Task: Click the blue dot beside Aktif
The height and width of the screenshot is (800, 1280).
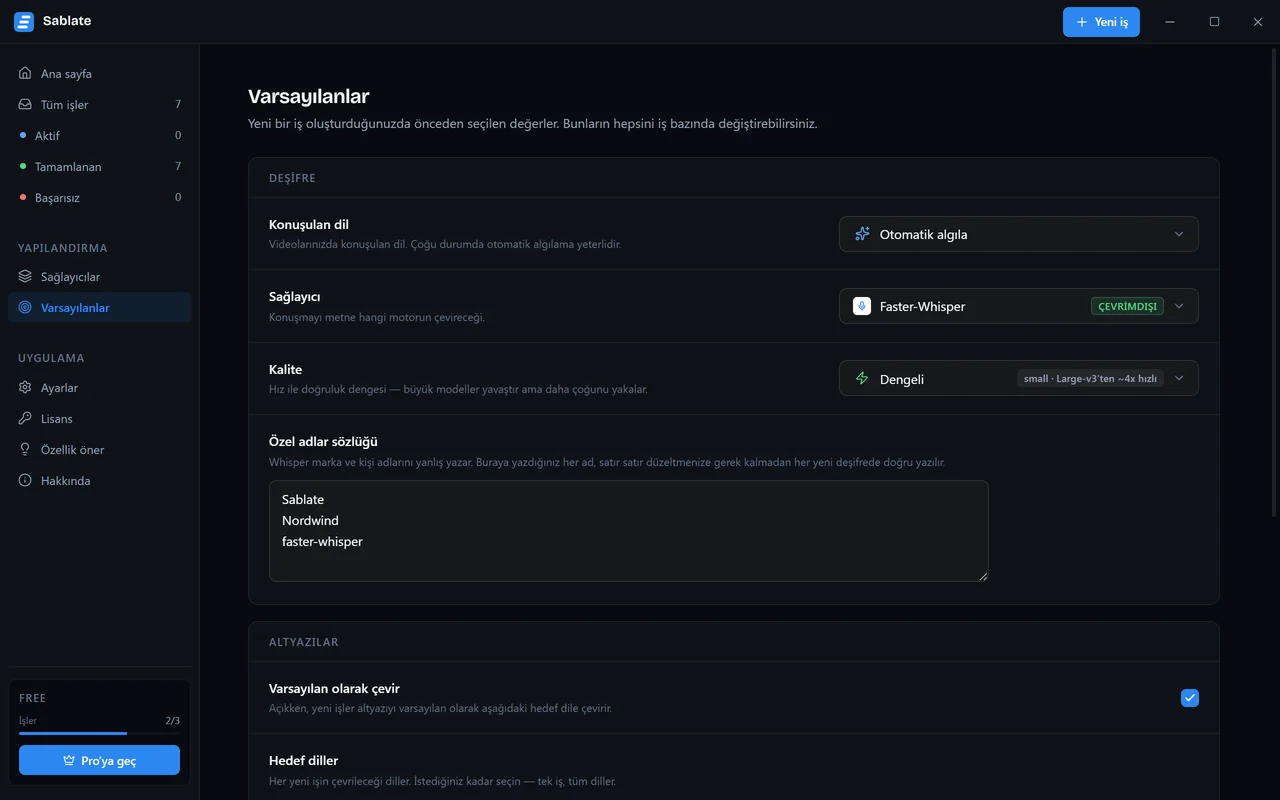Action: pyautogui.click(x=23, y=135)
